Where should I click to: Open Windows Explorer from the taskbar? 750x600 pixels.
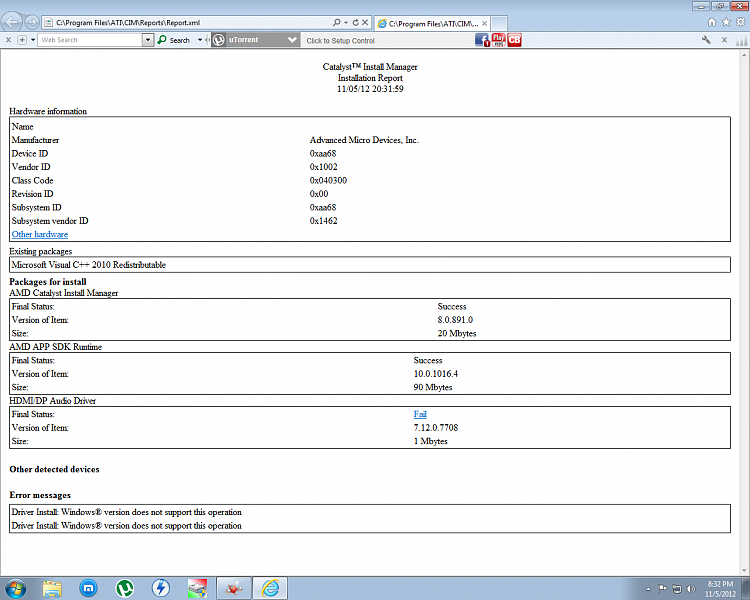52,588
